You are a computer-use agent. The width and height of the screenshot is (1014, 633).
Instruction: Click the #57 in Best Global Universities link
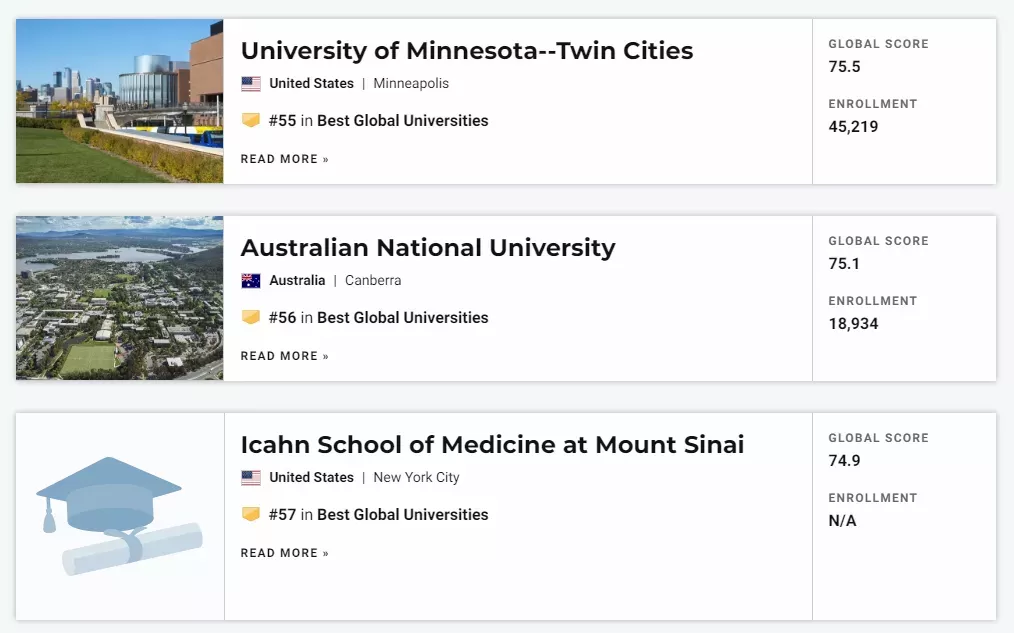point(378,515)
